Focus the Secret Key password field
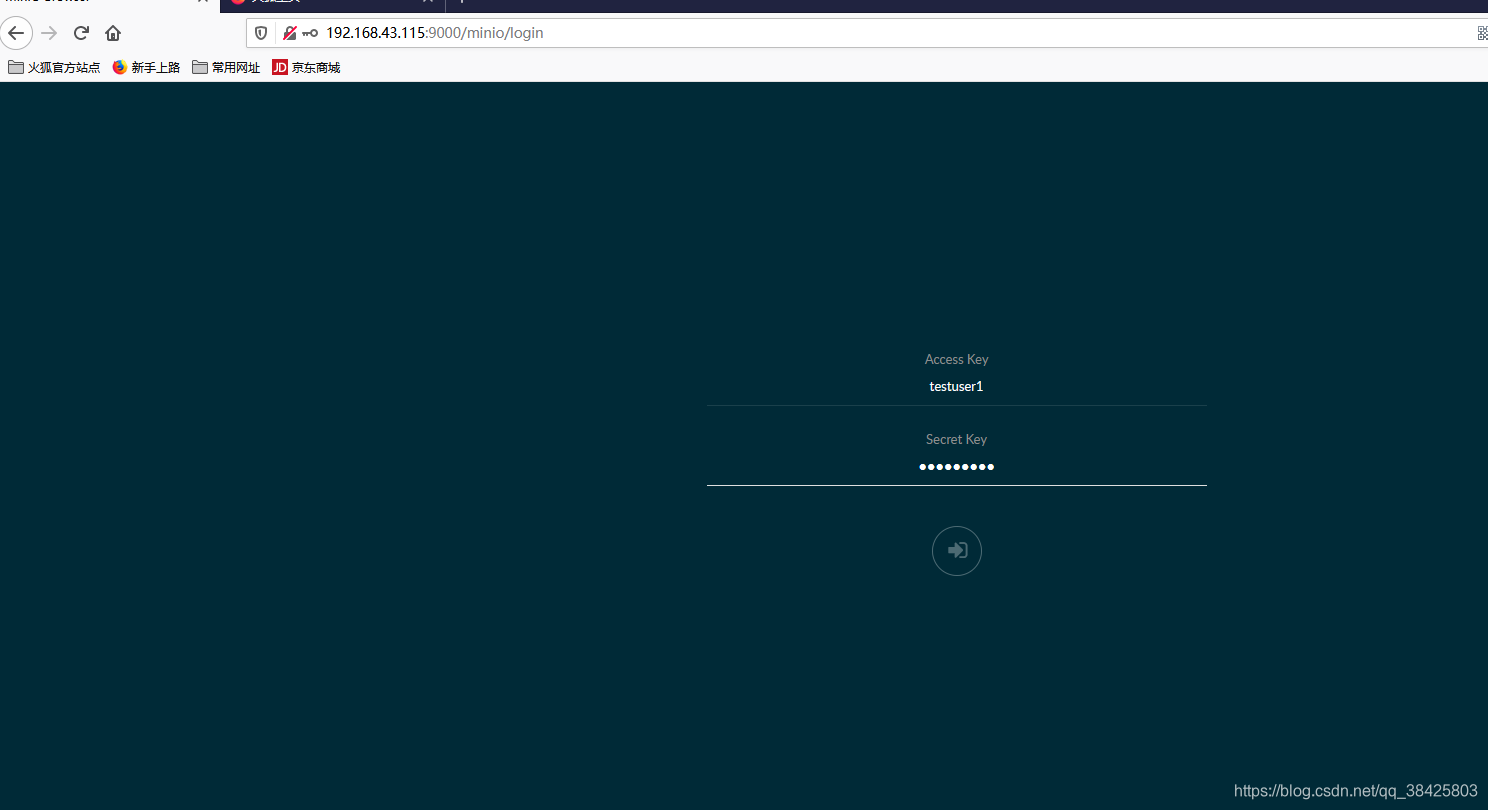 (956, 467)
